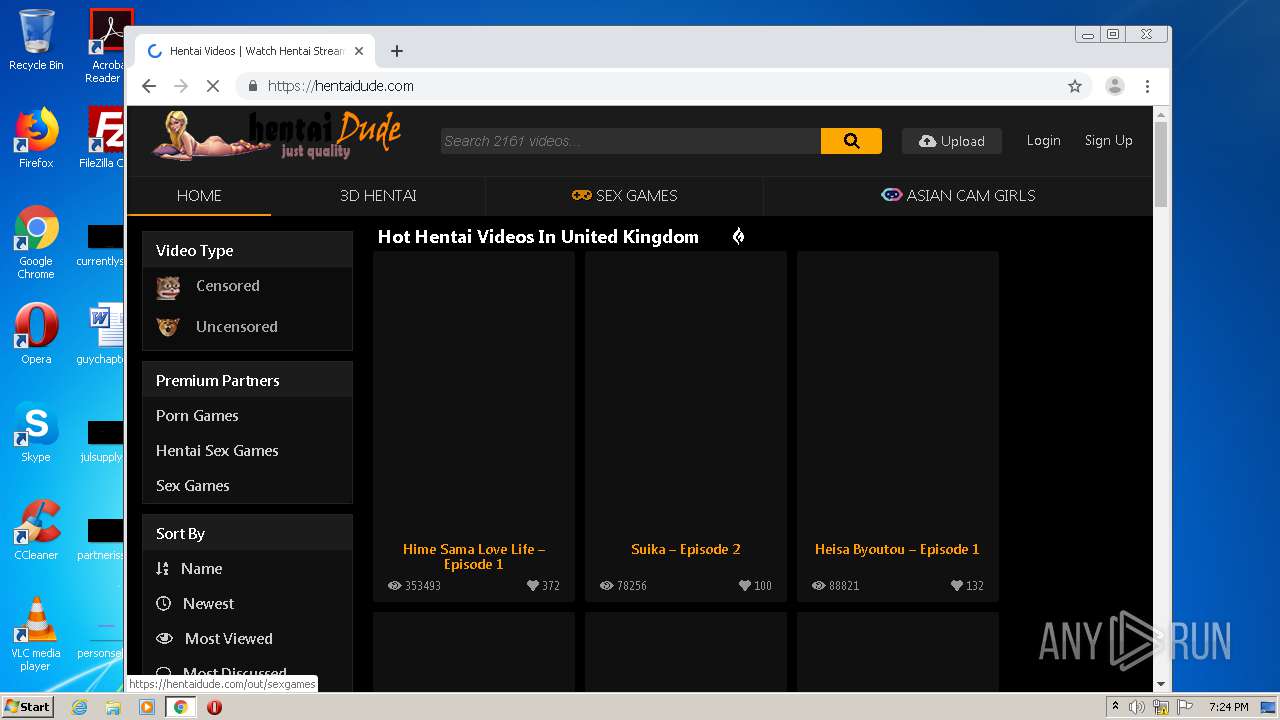Viewport: 1280px width, 720px height.
Task: Select the browser tab titled Hentai Videos
Action: (256, 51)
